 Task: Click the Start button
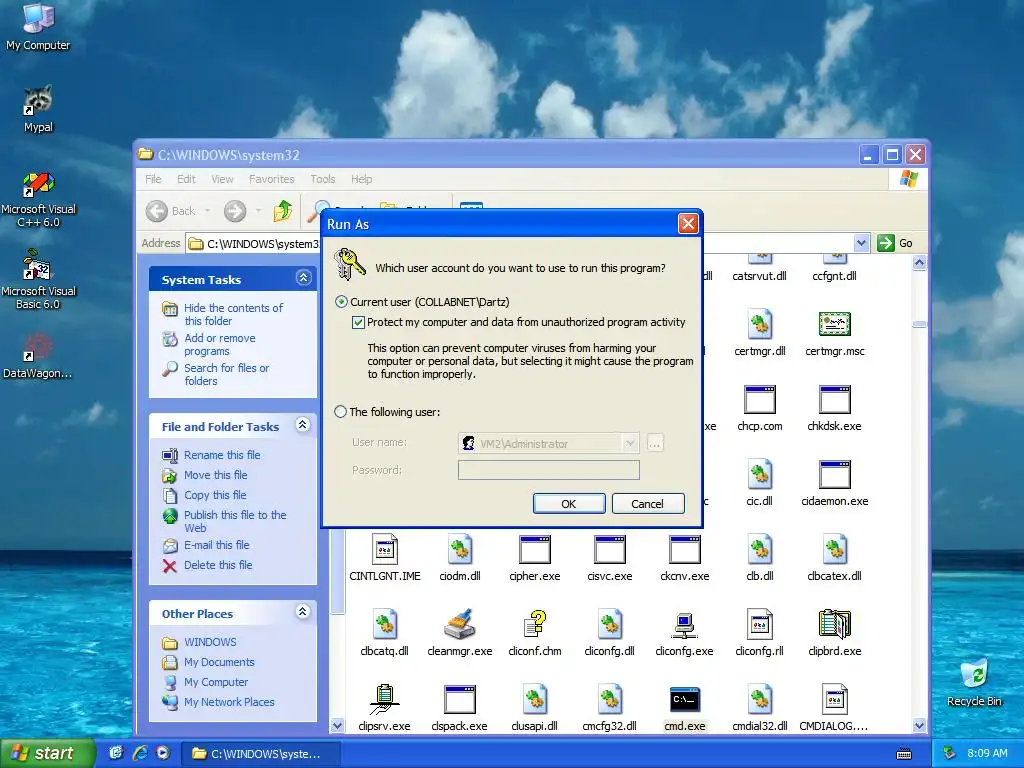[x=46, y=753]
